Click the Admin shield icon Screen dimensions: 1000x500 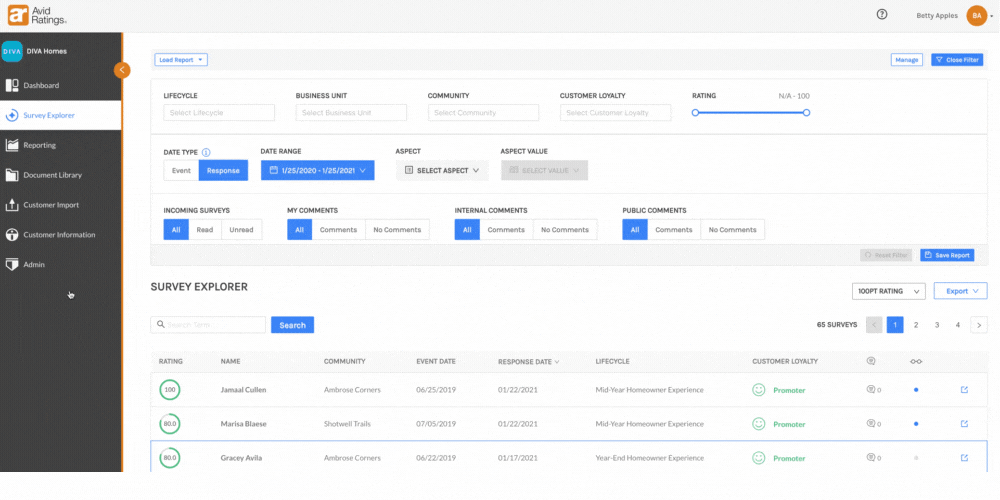pyautogui.click(x=11, y=264)
